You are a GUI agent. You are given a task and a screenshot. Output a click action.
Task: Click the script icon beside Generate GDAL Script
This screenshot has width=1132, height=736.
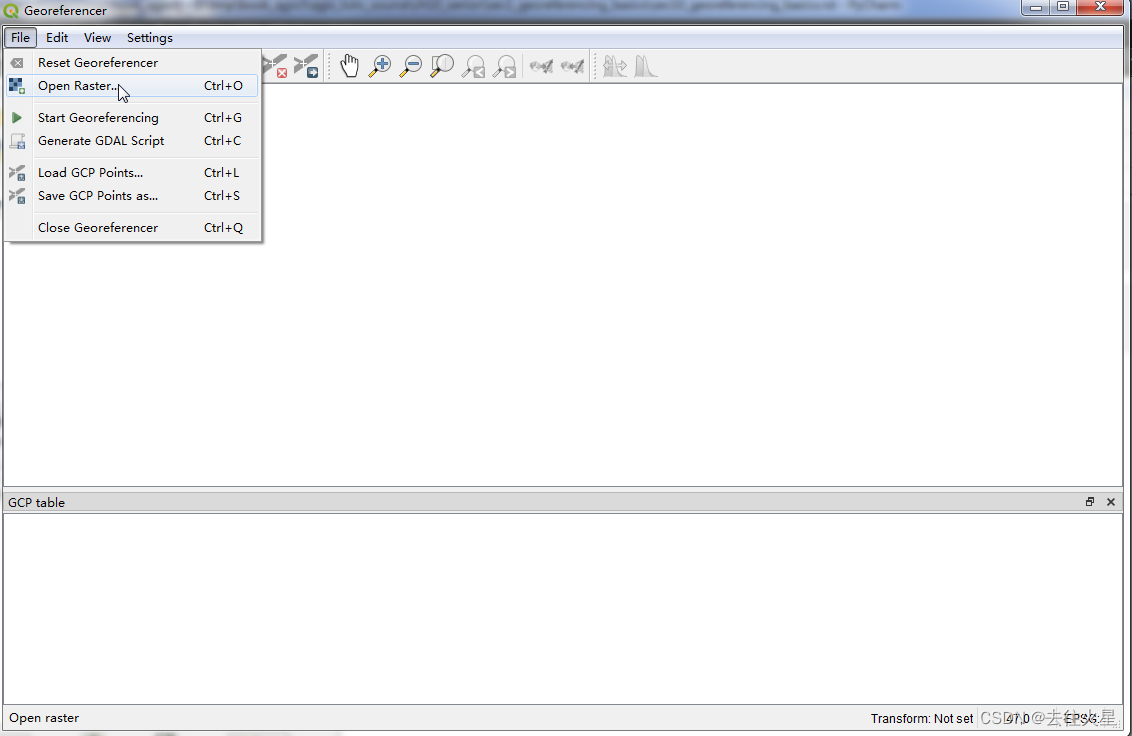[x=17, y=141]
